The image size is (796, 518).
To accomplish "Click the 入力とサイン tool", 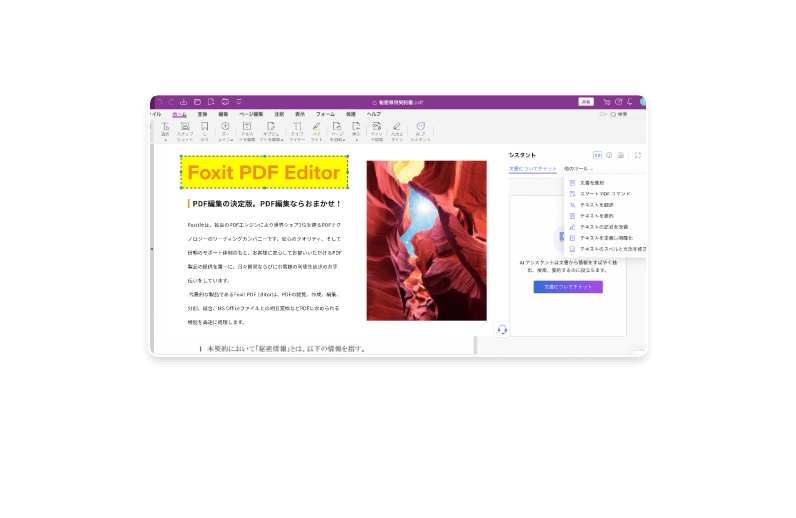I will 397,132.
